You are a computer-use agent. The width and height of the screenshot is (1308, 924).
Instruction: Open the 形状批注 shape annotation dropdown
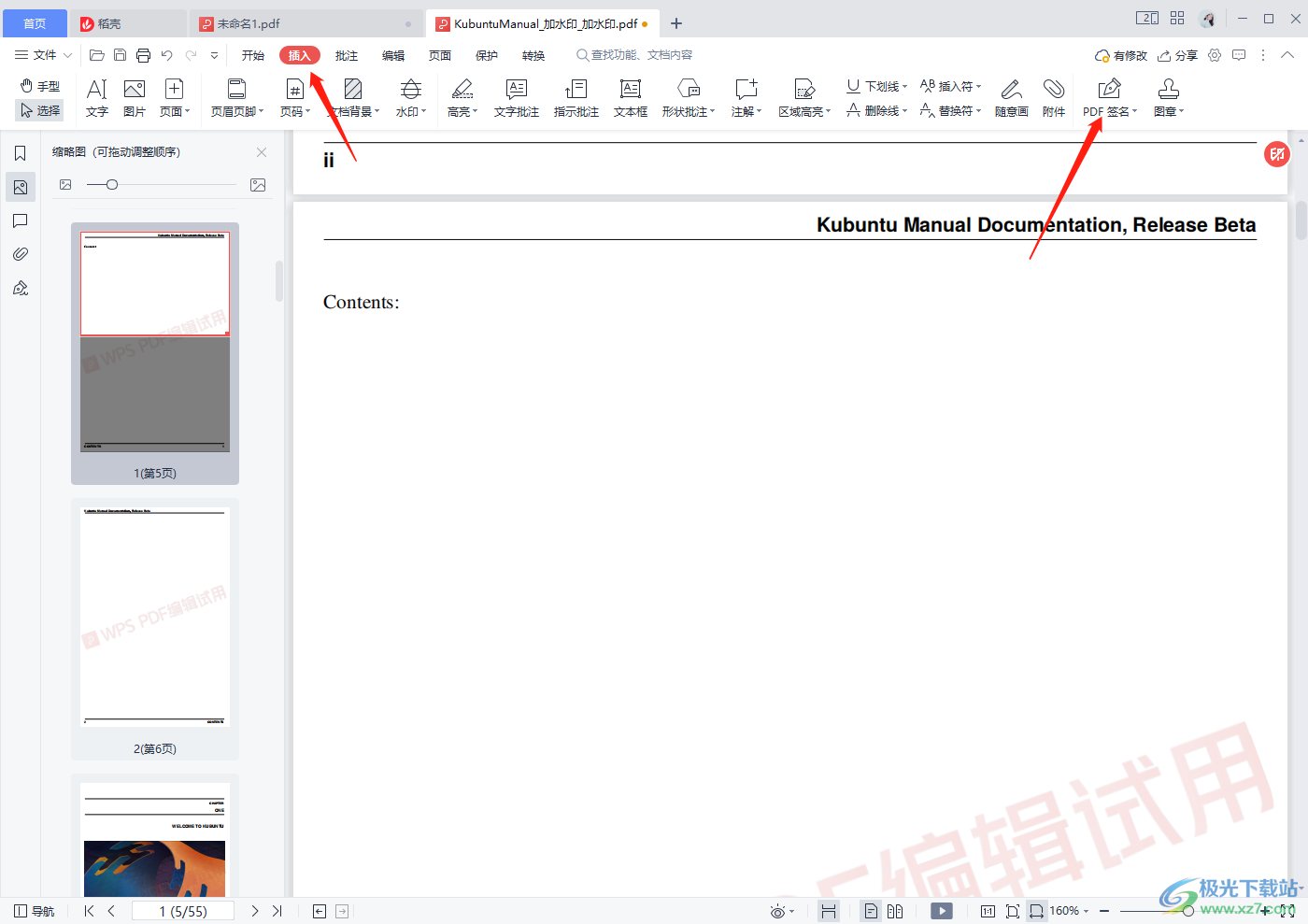(689, 98)
